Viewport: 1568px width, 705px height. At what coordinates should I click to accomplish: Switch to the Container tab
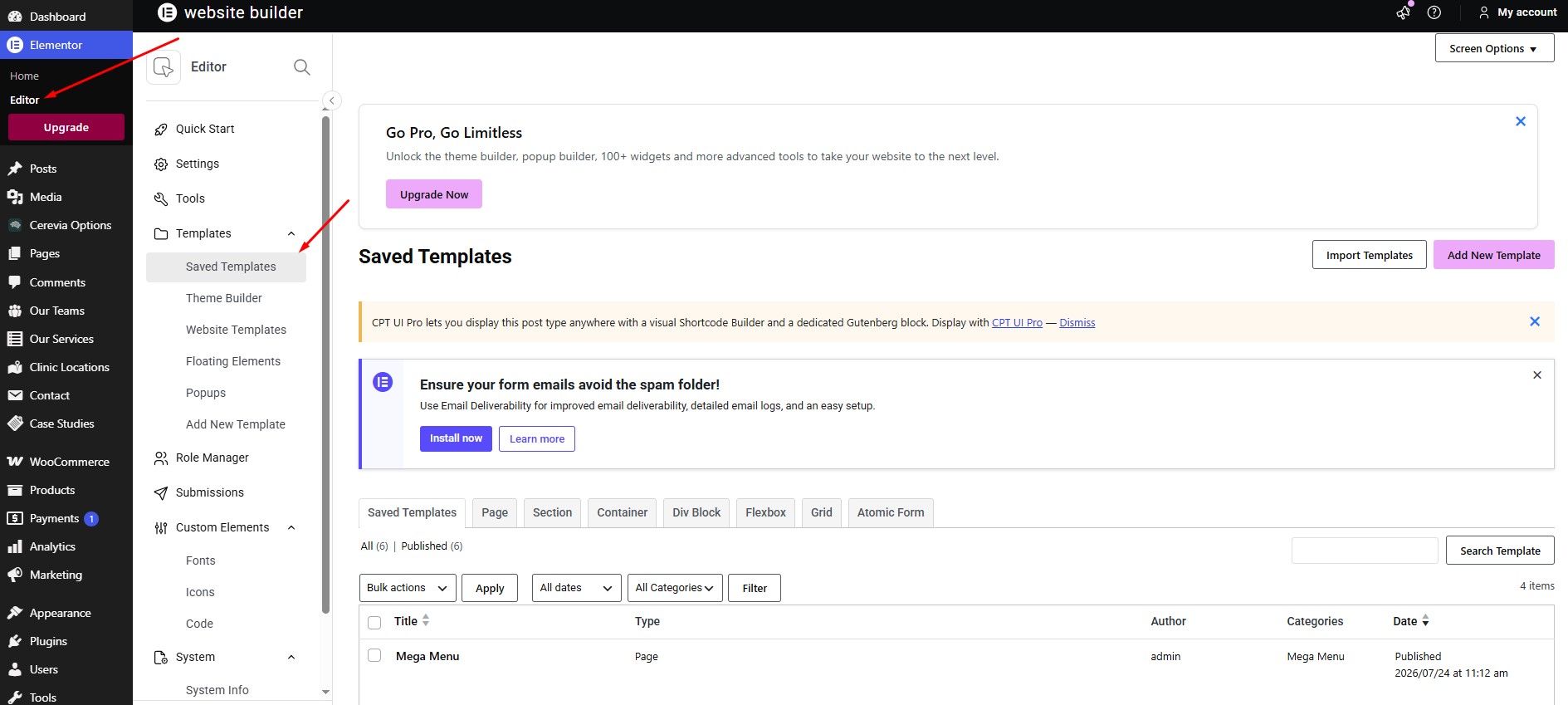tap(622, 513)
